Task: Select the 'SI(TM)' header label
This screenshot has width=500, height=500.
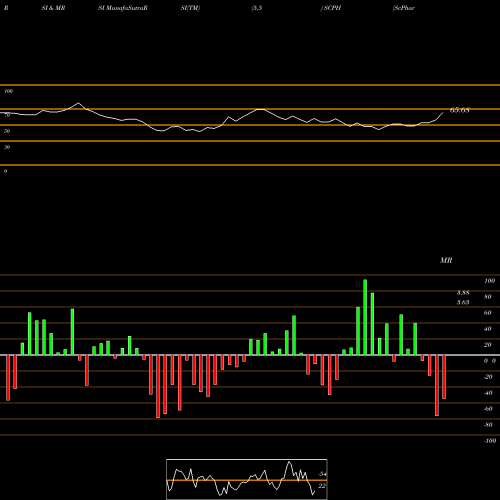Action: tap(190, 8)
